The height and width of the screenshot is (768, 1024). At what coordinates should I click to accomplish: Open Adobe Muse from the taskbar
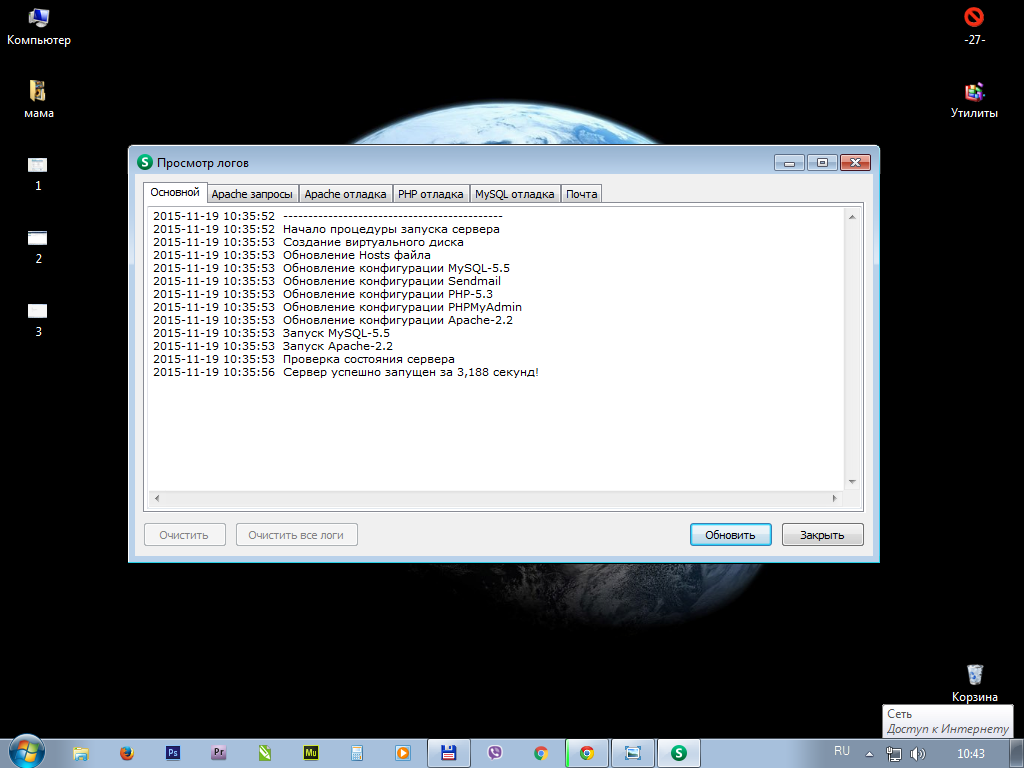[x=311, y=753]
